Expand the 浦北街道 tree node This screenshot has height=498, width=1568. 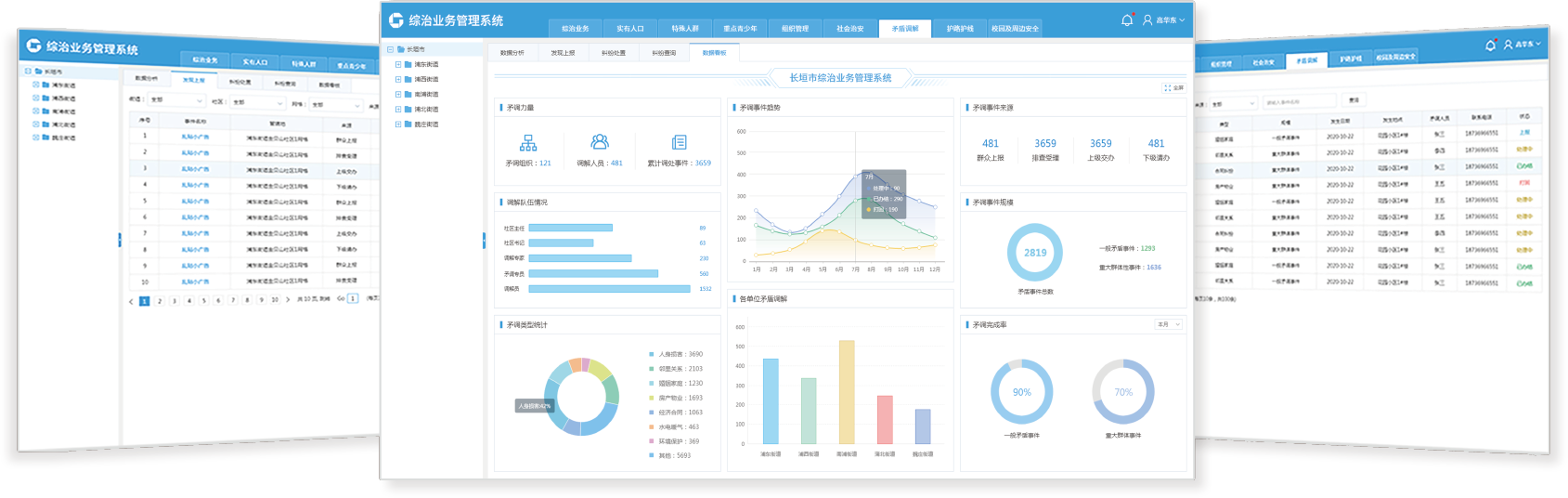(398, 109)
